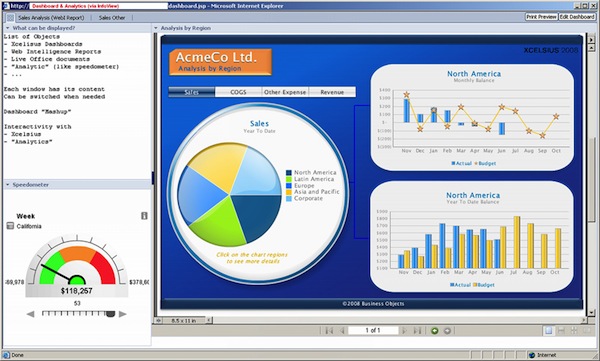Switch to the COGS tab
600x361 pixels.
point(238,92)
